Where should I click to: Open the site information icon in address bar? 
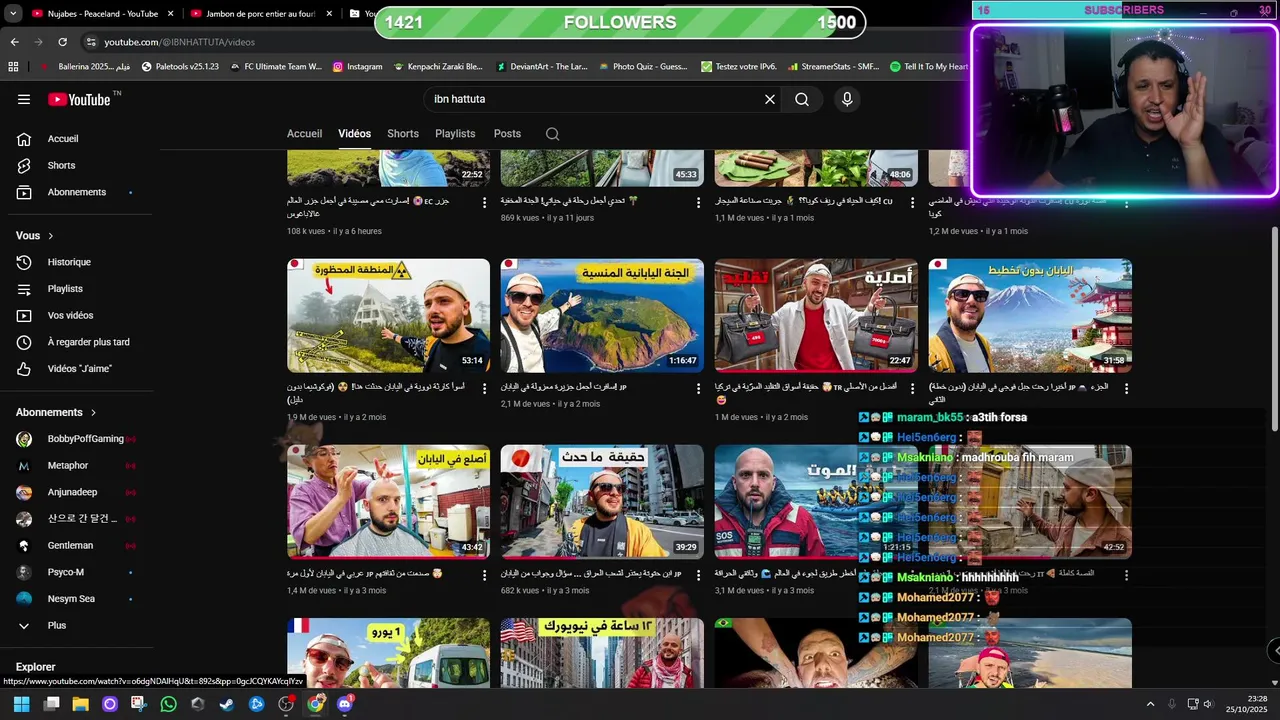(x=91, y=42)
